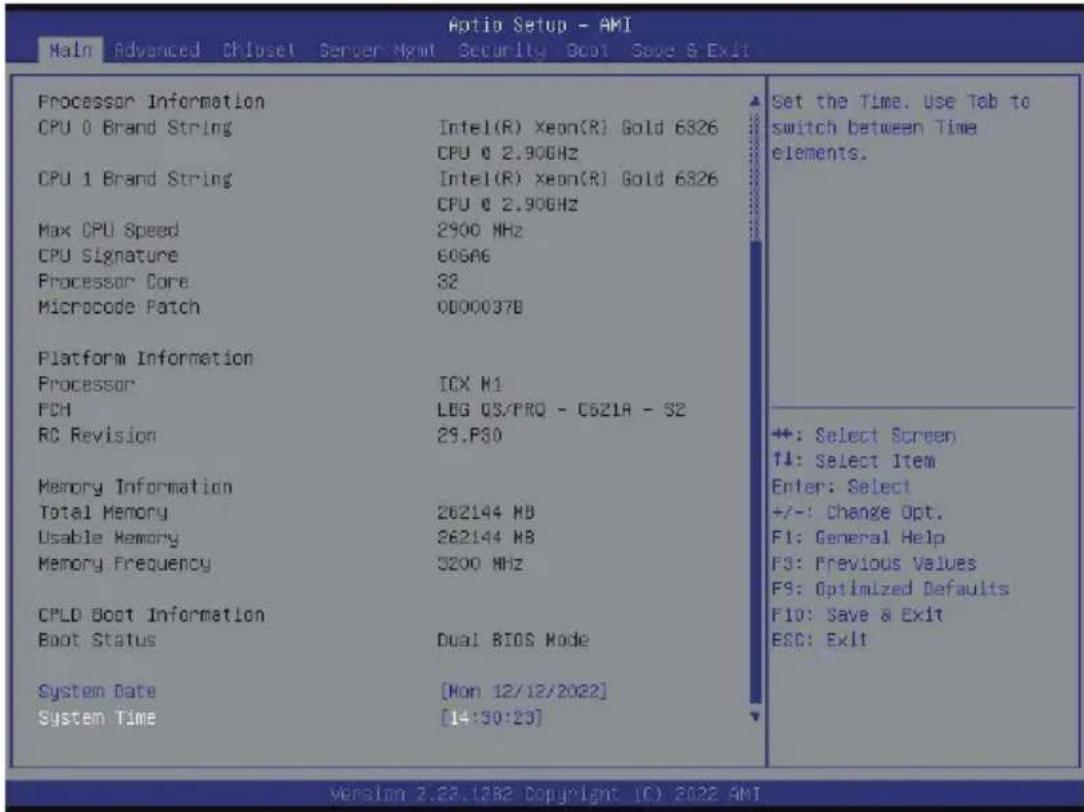Open the Advanced tab
The image size is (1084, 812).
158,50
